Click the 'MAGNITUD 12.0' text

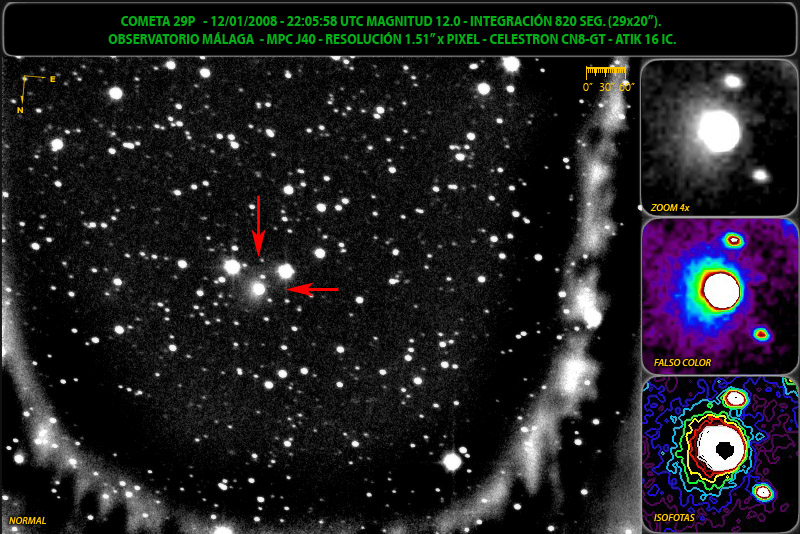[x=413, y=21]
